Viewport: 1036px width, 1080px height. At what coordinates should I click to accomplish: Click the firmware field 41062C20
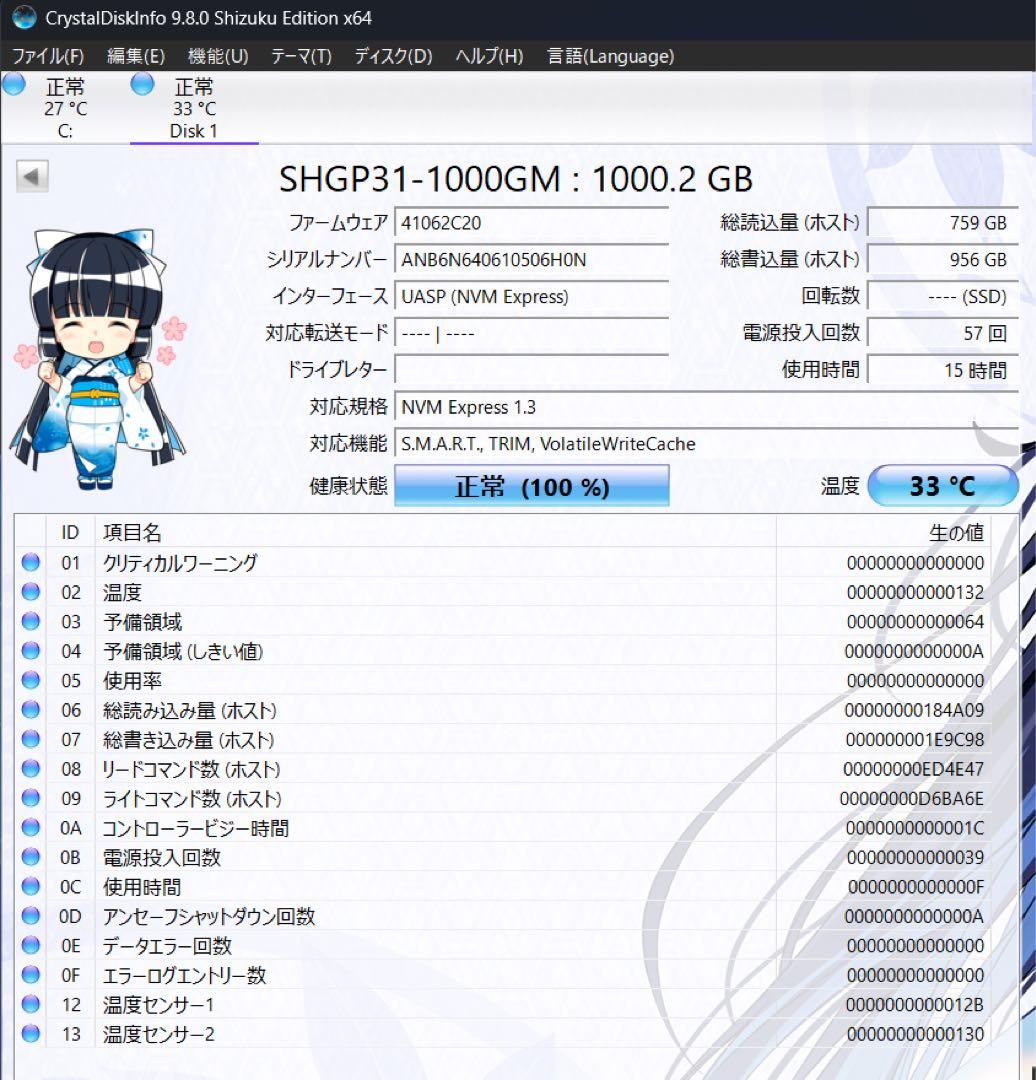point(531,223)
